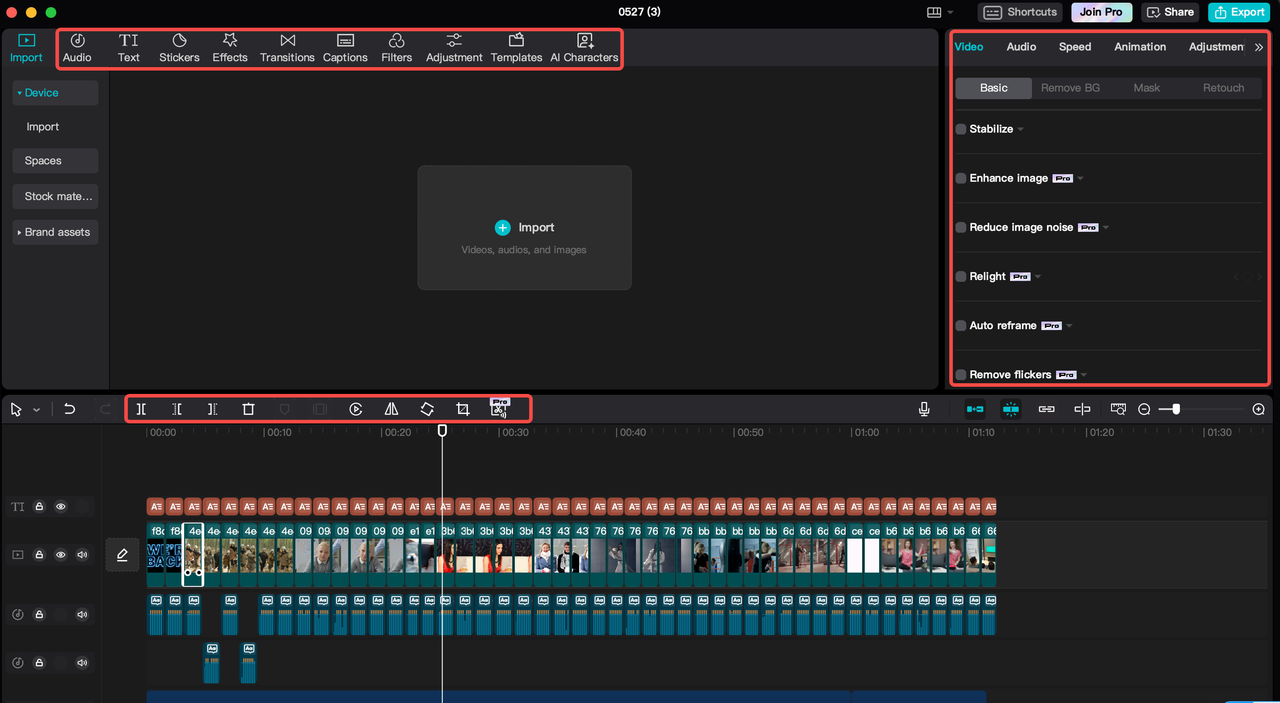Click the Crop icon in the timeline toolbar
The height and width of the screenshot is (703, 1280).
click(463, 409)
